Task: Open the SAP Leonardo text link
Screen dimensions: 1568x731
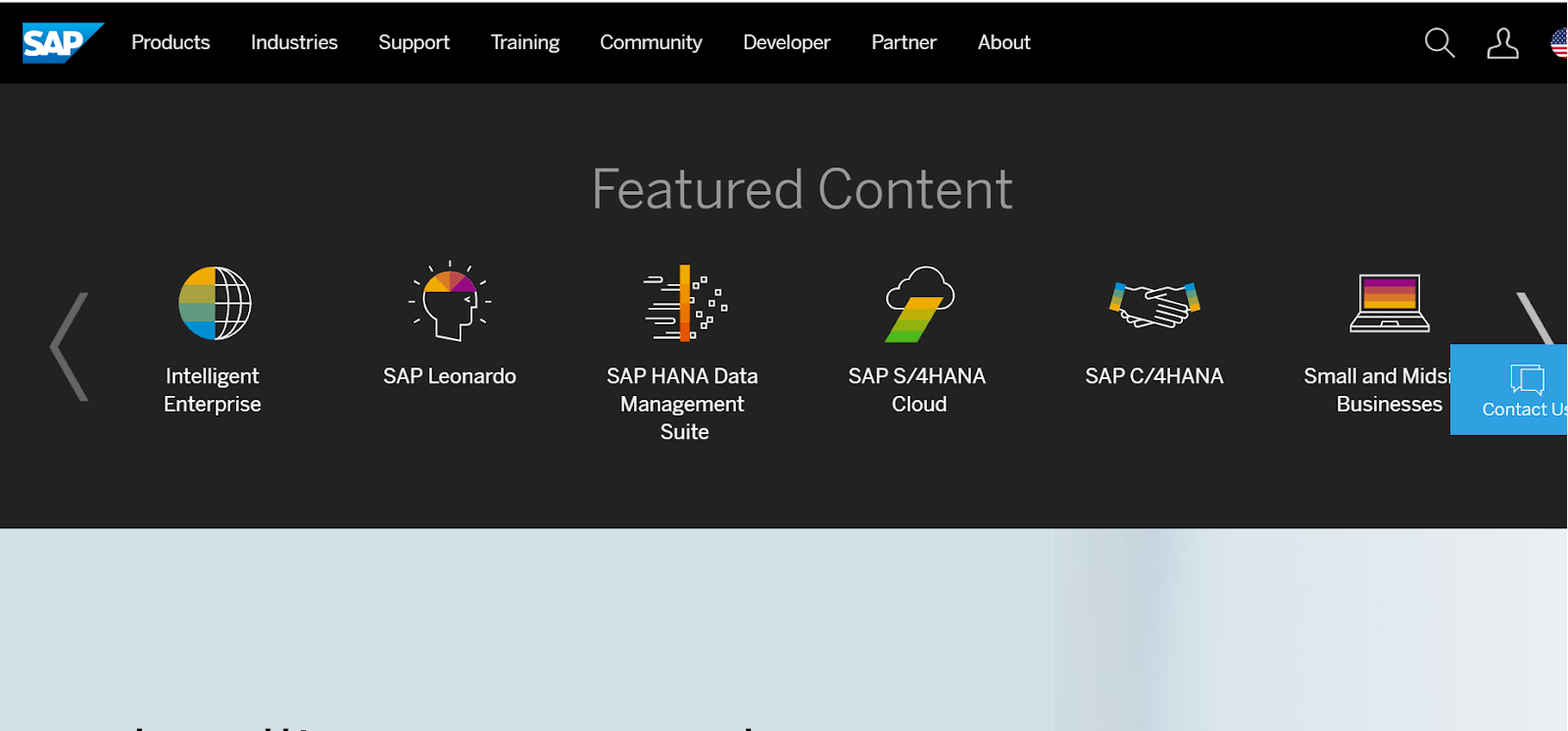Action: (450, 376)
